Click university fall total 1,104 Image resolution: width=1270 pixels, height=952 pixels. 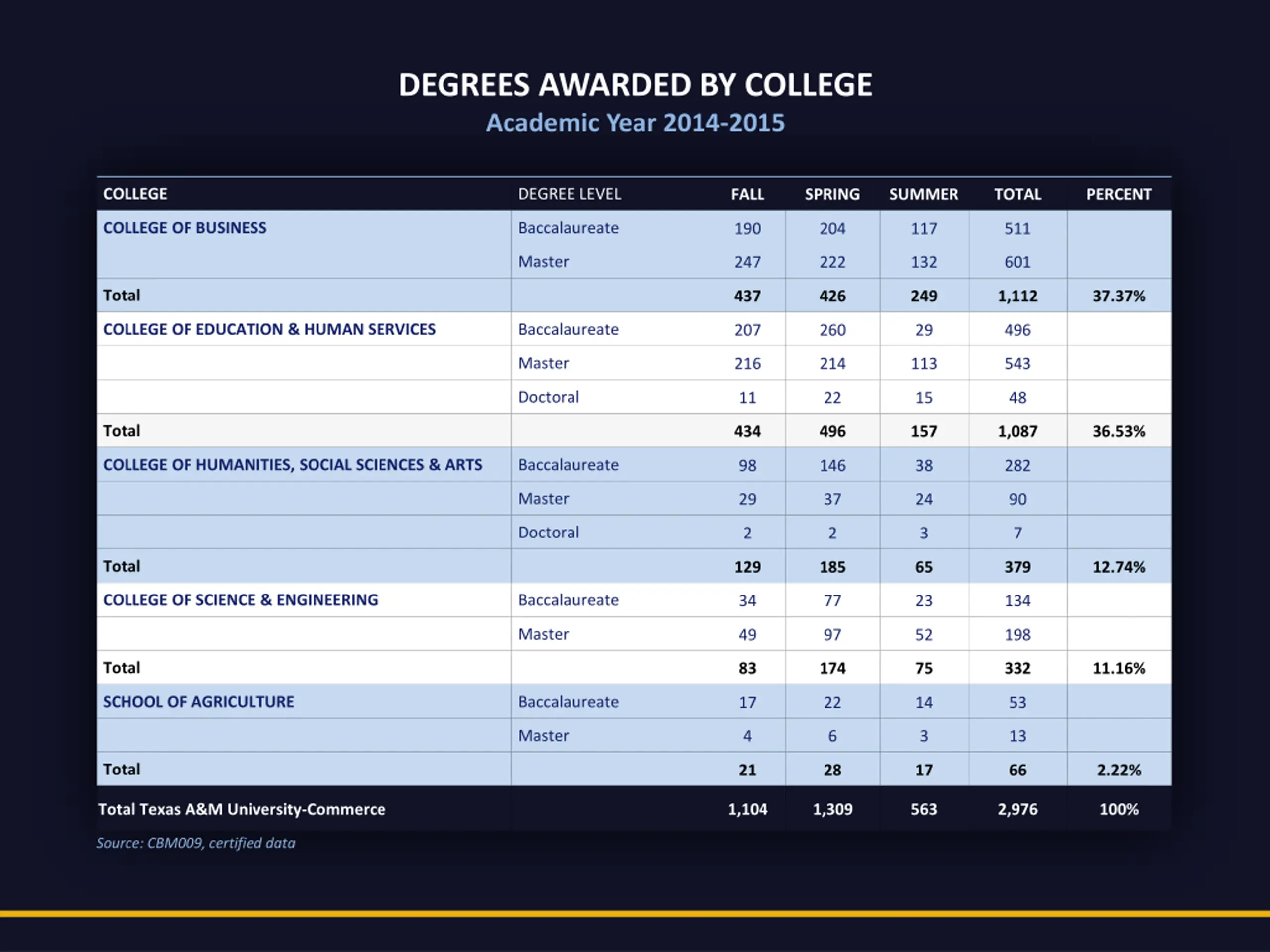[x=747, y=809]
